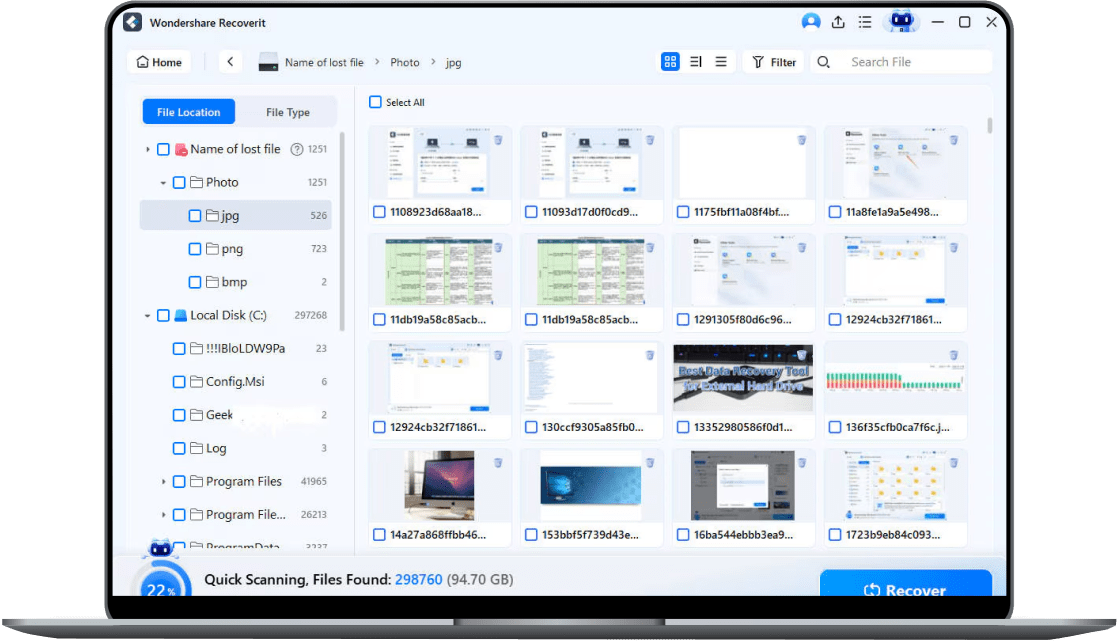1117x642 pixels.
Task: Click the upload/share icon in title bar
Action: point(838,22)
